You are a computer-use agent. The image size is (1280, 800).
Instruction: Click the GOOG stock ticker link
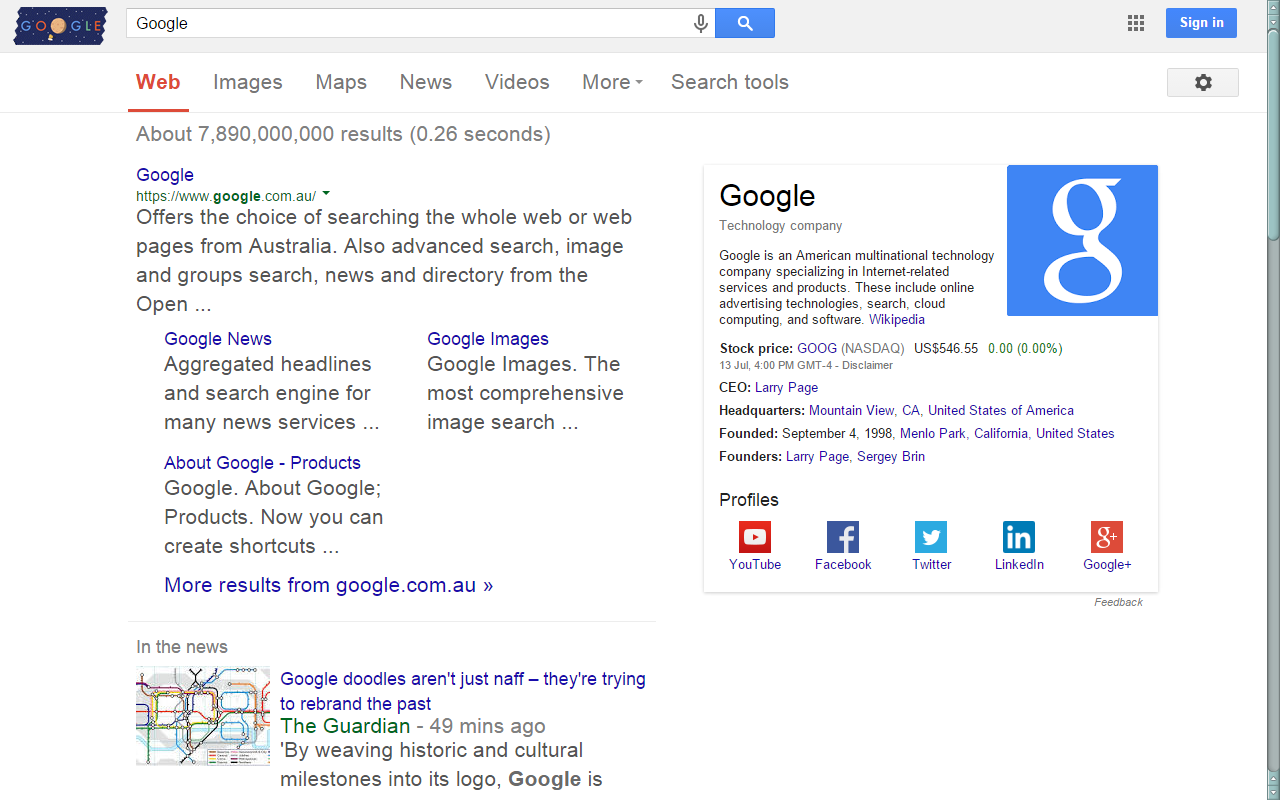(x=817, y=349)
